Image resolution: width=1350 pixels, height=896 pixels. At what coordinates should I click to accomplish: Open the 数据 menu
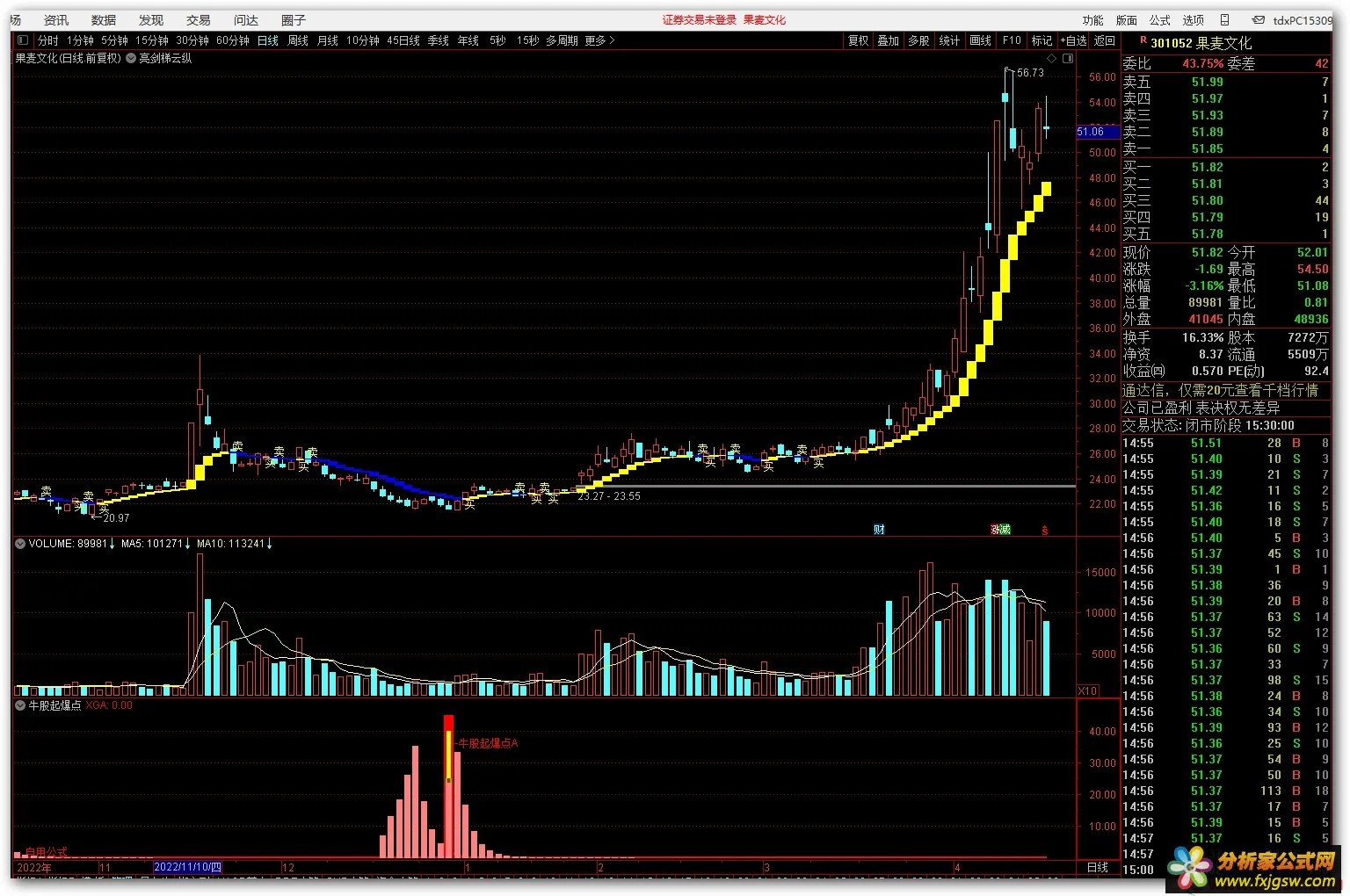click(x=104, y=19)
